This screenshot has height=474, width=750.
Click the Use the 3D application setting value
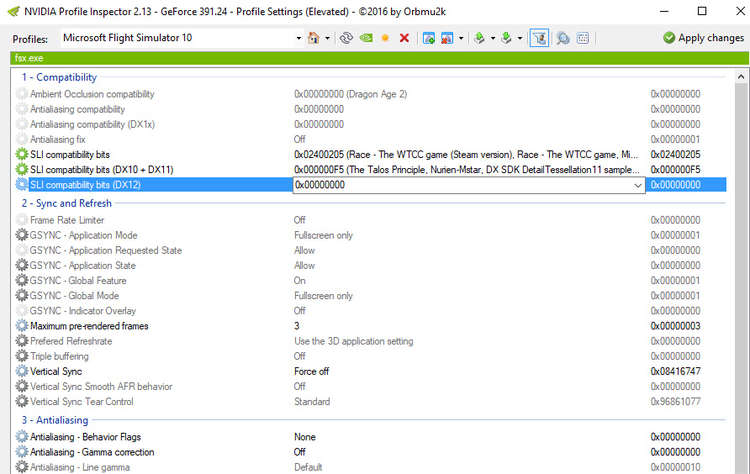tap(353, 341)
